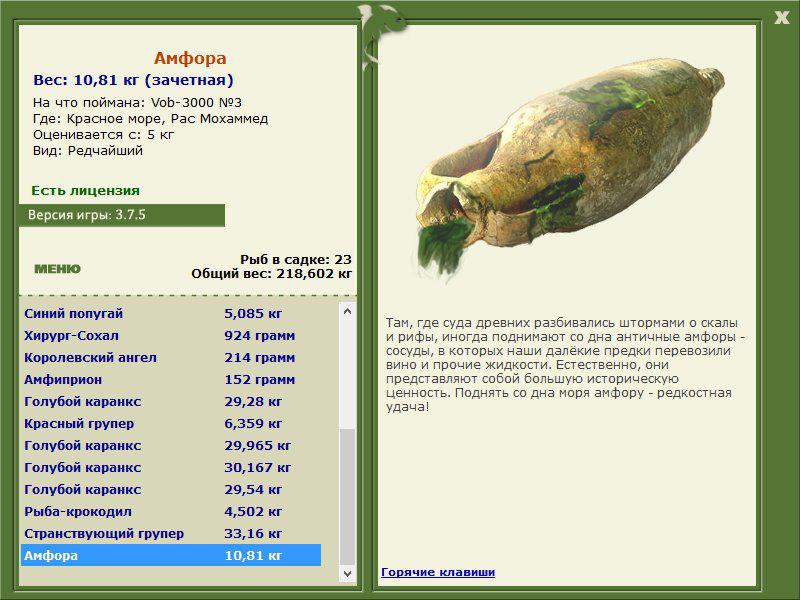Click the Вид: Редчайший line
The image size is (800, 600).
click(88, 151)
